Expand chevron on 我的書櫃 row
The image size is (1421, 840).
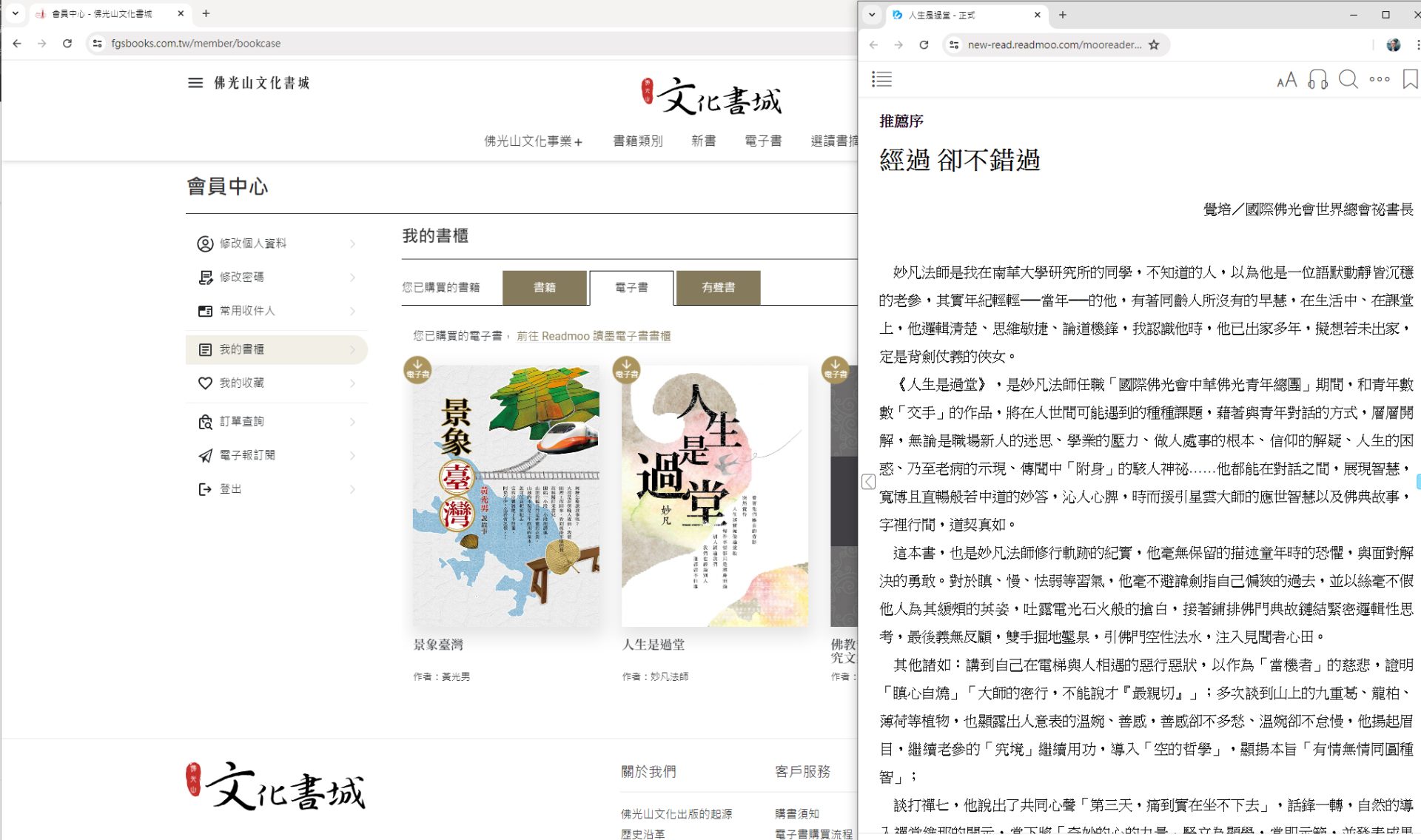[352, 349]
